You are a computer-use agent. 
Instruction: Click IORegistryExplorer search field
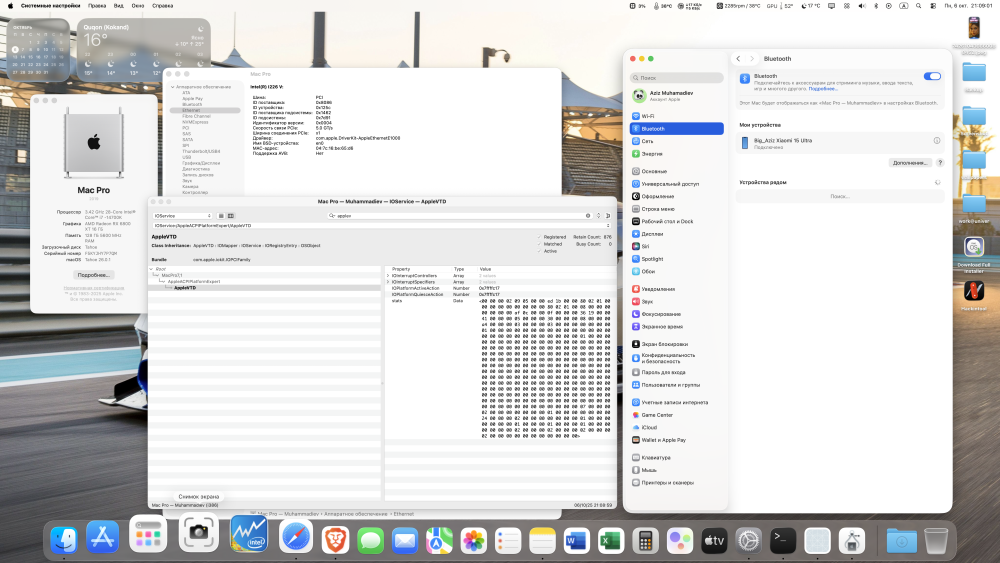click(x=460, y=216)
